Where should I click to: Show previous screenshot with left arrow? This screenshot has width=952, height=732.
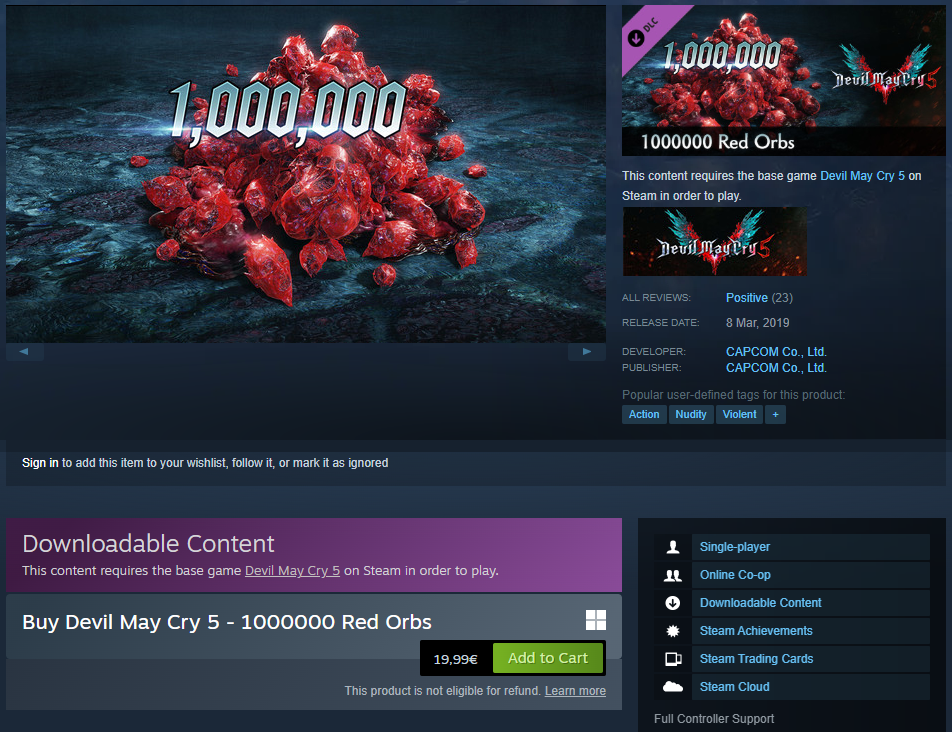pos(24,351)
